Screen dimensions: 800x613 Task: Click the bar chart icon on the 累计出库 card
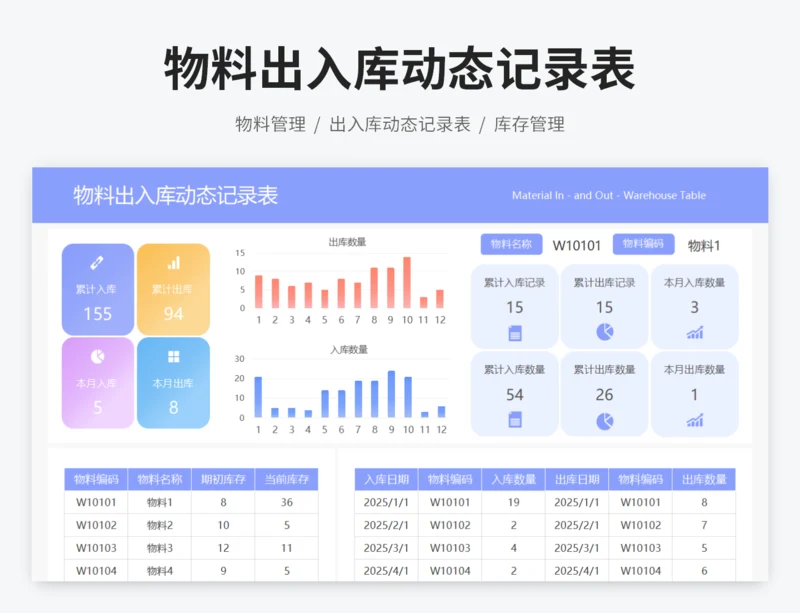point(173,264)
